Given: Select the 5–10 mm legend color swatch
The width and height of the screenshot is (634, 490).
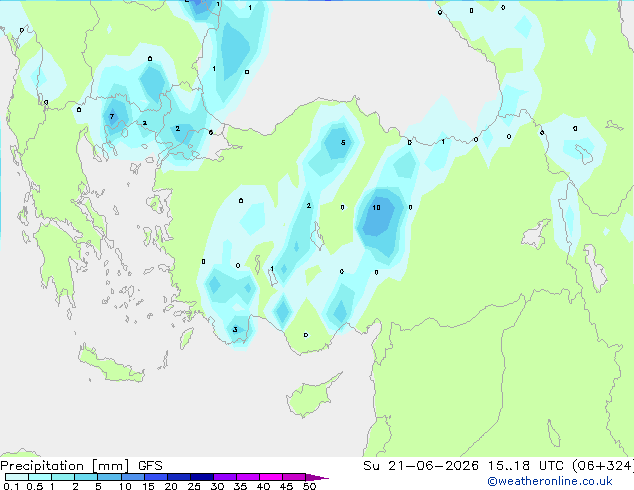Looking at the screenshot, I should [109, 477].
